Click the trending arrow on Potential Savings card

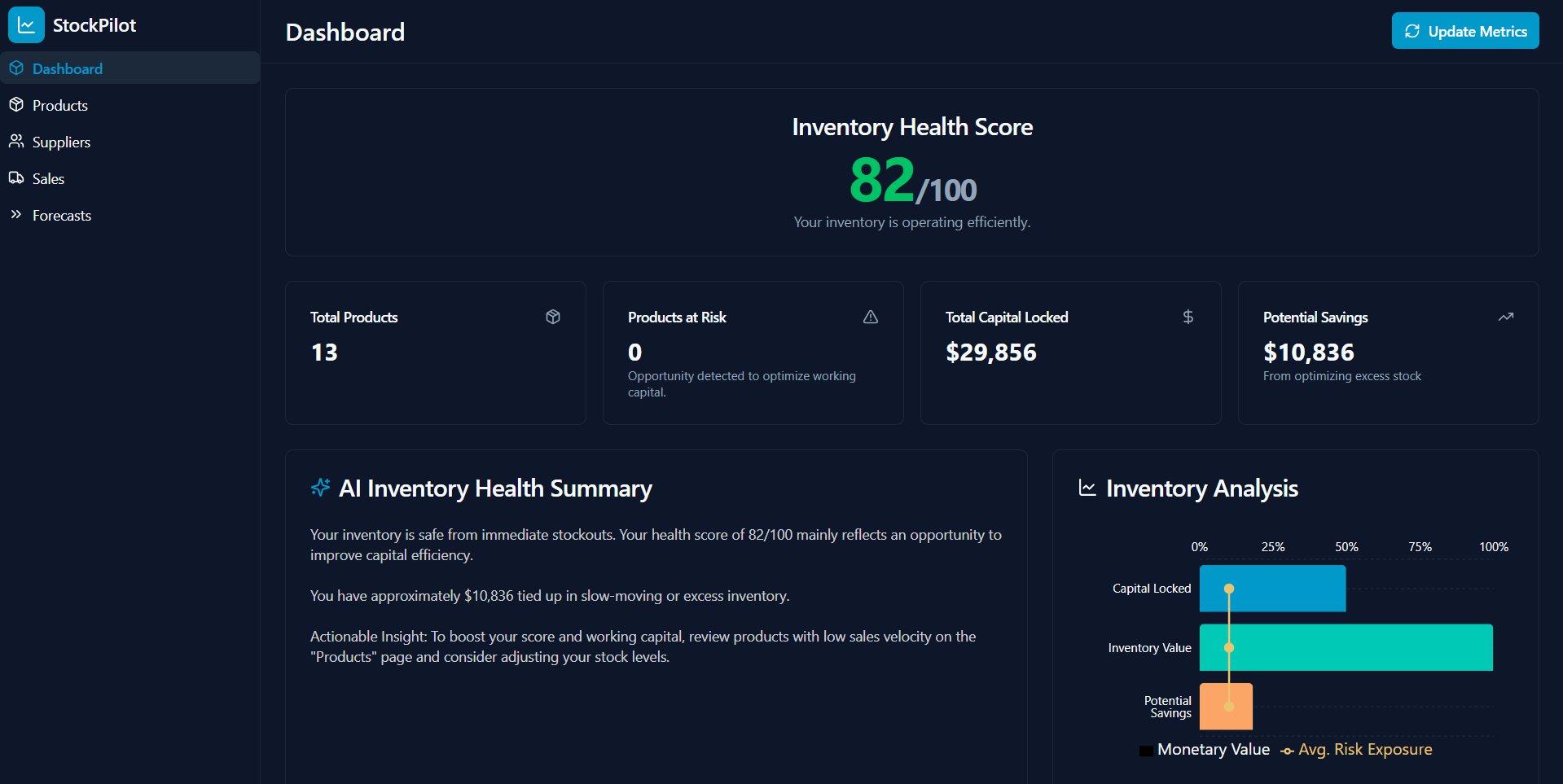1505,317
